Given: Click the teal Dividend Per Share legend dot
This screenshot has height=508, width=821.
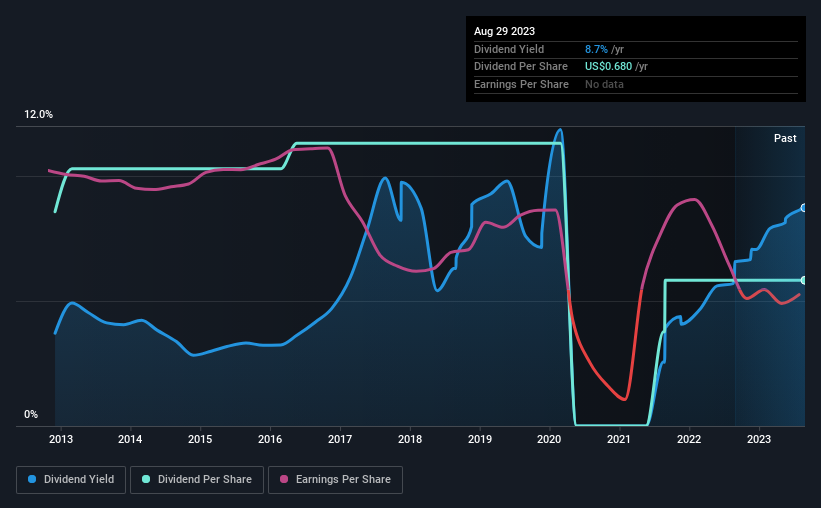Looking at the screenshot, I should point(146,479).
